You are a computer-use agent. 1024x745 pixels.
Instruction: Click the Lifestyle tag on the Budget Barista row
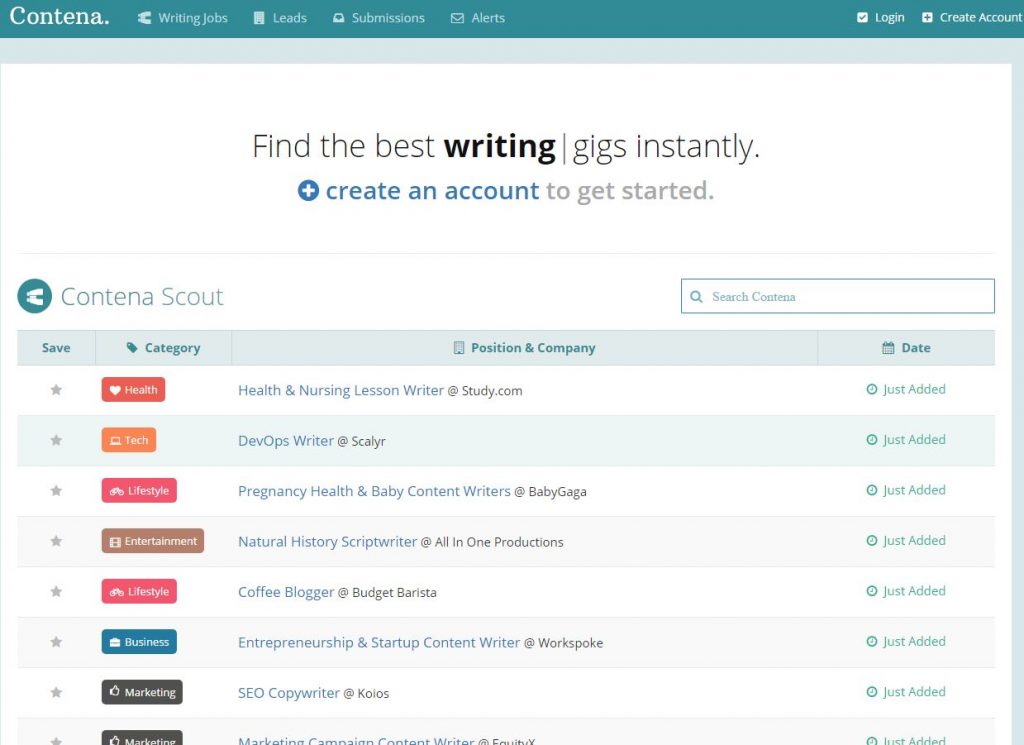139,592
